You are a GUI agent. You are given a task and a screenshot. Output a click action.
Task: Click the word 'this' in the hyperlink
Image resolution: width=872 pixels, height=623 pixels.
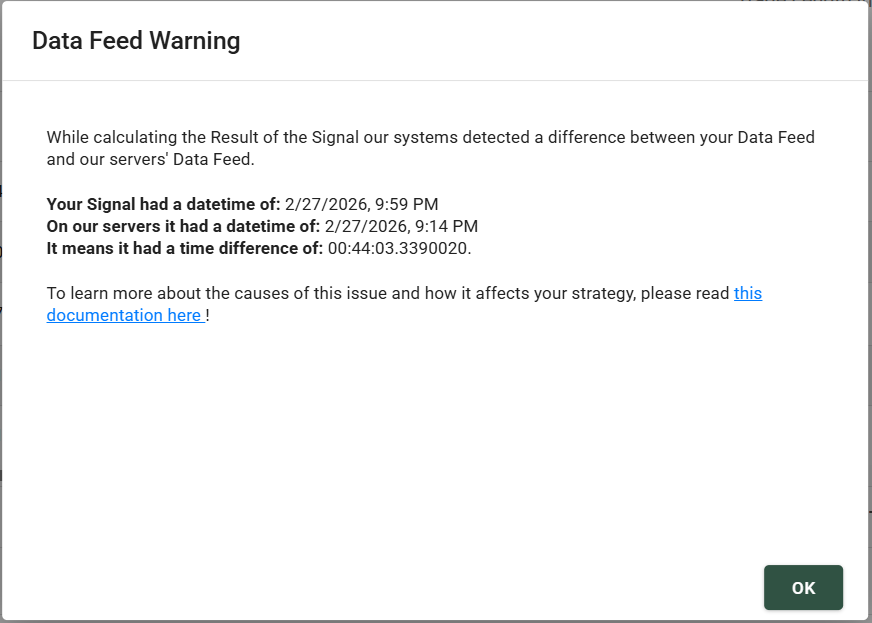pos(748,293)
